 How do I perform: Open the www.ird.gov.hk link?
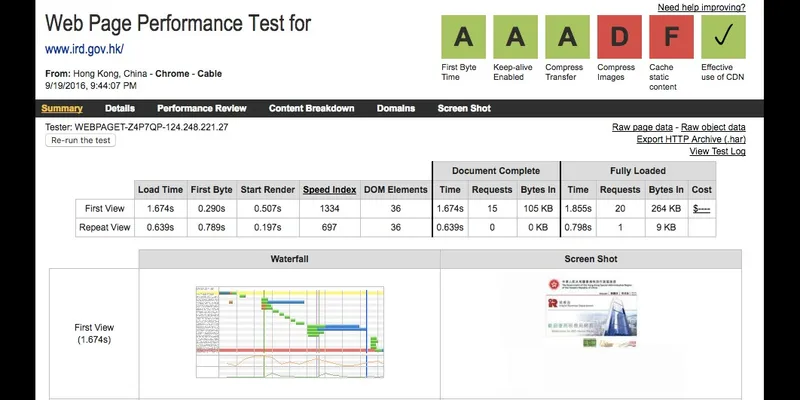(x=84, y=49)
